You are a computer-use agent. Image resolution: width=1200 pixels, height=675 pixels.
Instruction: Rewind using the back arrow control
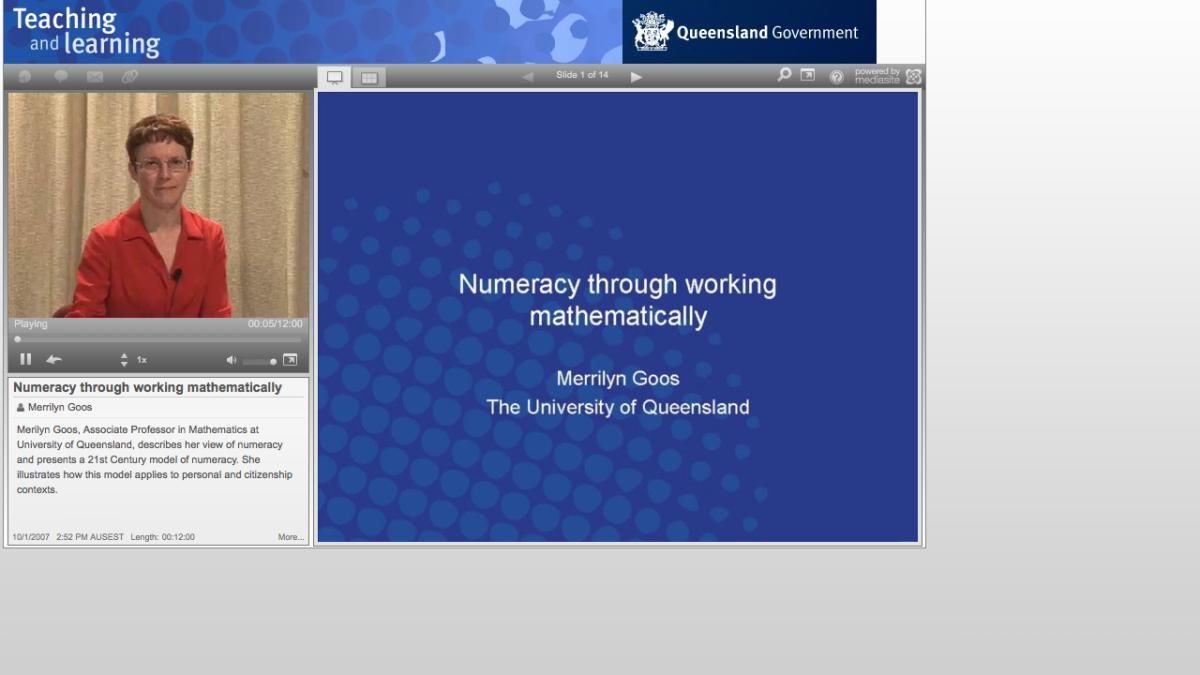click(x=54, y=359)
